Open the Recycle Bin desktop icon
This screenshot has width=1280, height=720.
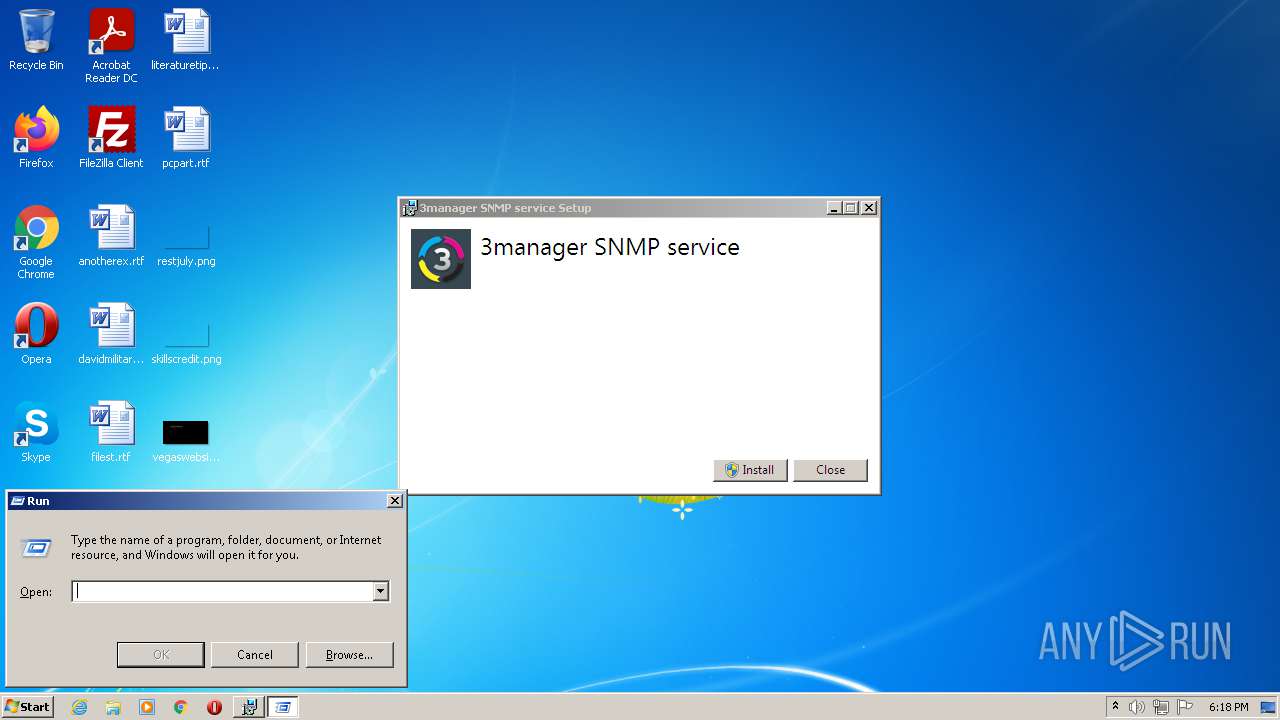[x=36, y=41]
